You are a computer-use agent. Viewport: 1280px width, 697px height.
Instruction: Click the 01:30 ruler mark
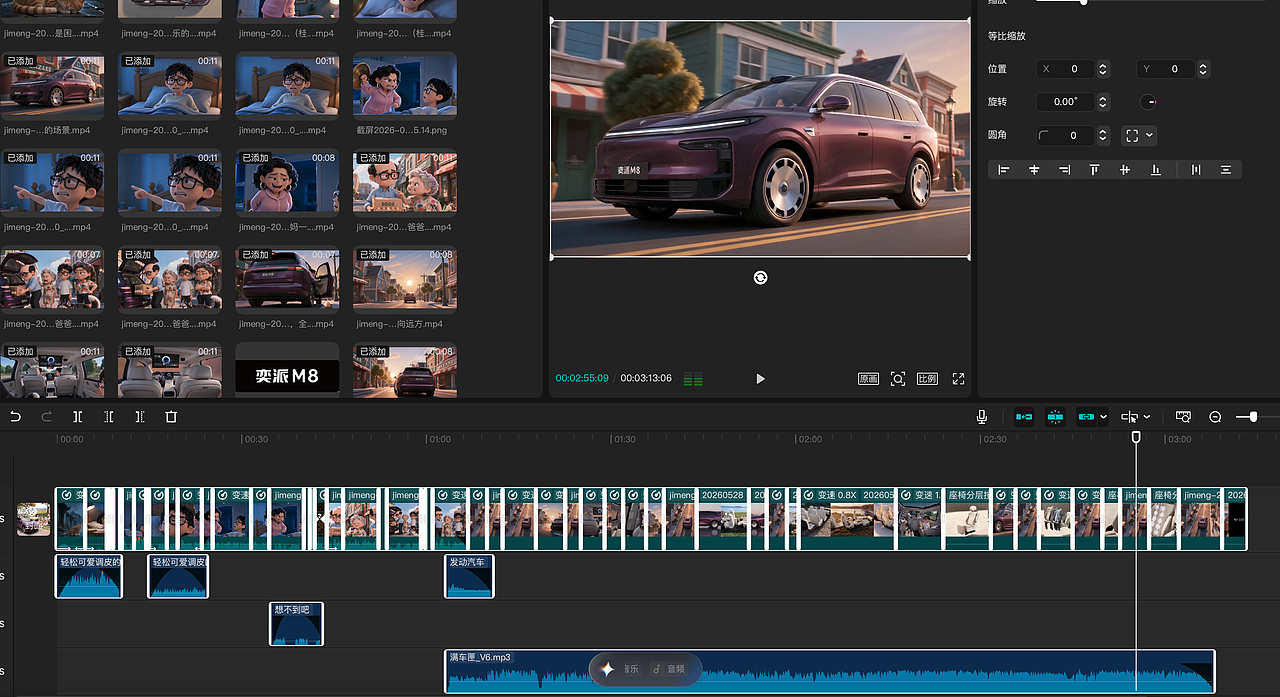(624, 439)
